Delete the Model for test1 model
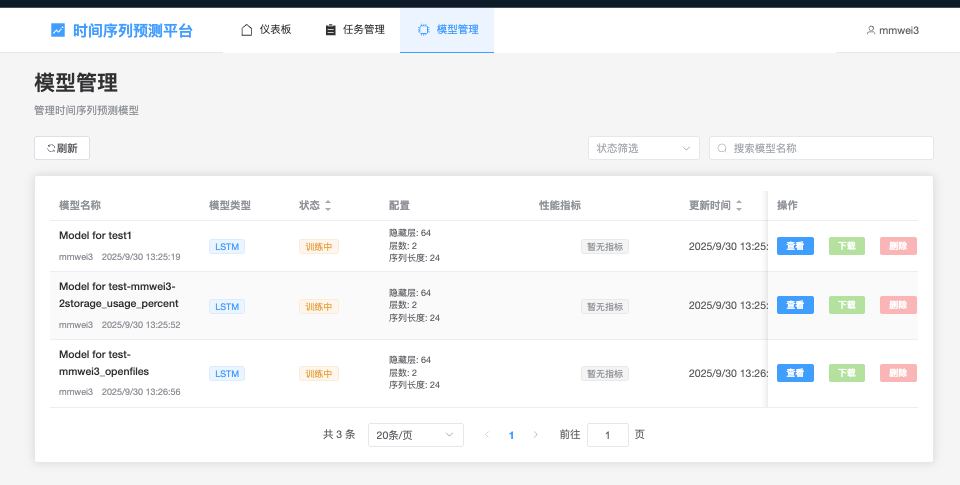Viewport: 960px width, 485px height. (x=898, y=246)
